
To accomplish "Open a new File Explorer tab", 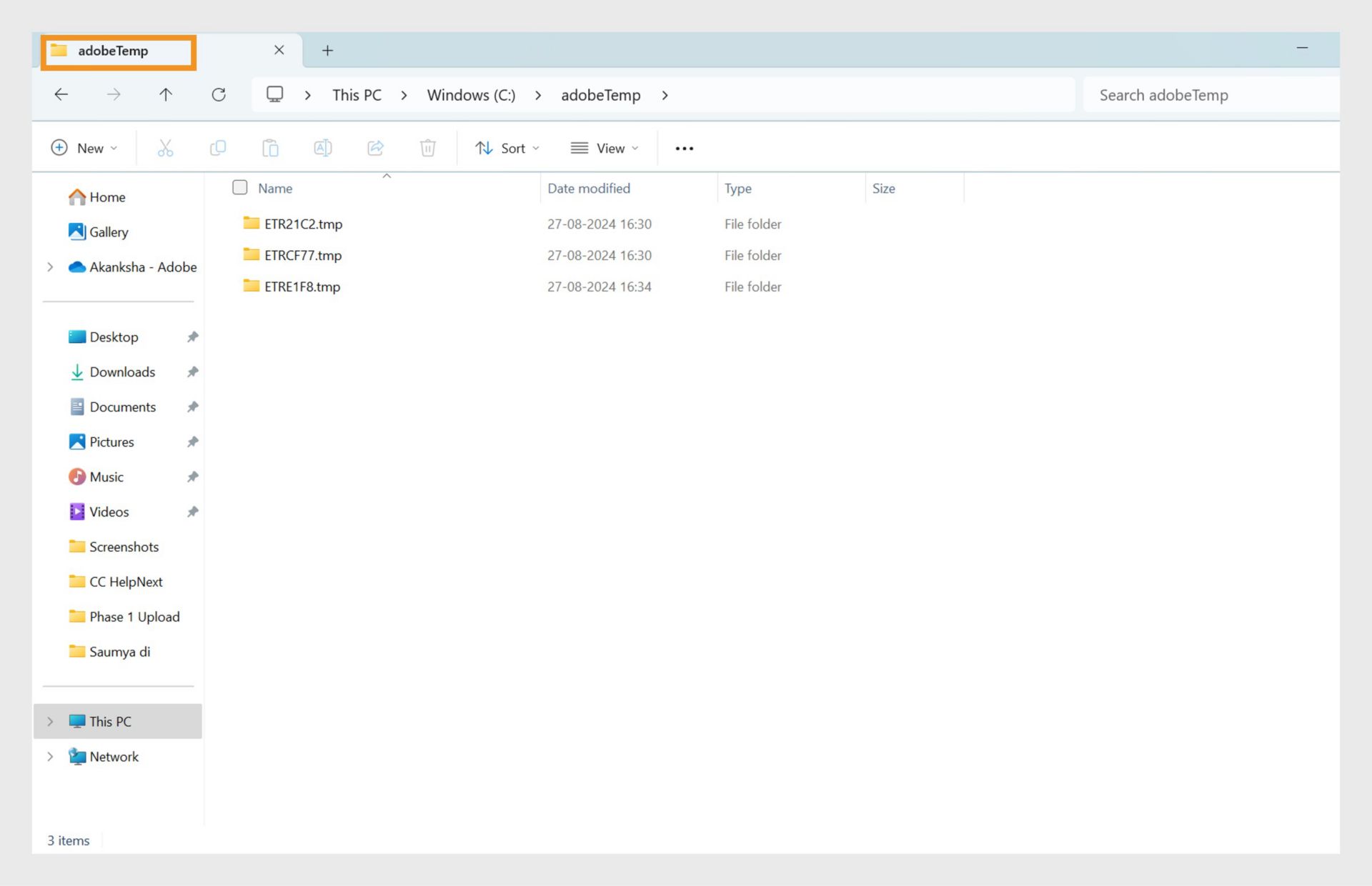I will click(327, 50).
